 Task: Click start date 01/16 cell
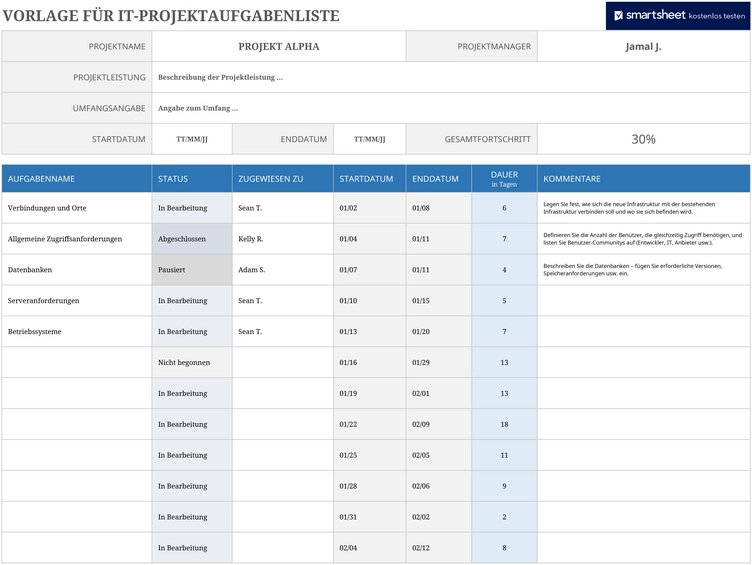pos(369,363)
